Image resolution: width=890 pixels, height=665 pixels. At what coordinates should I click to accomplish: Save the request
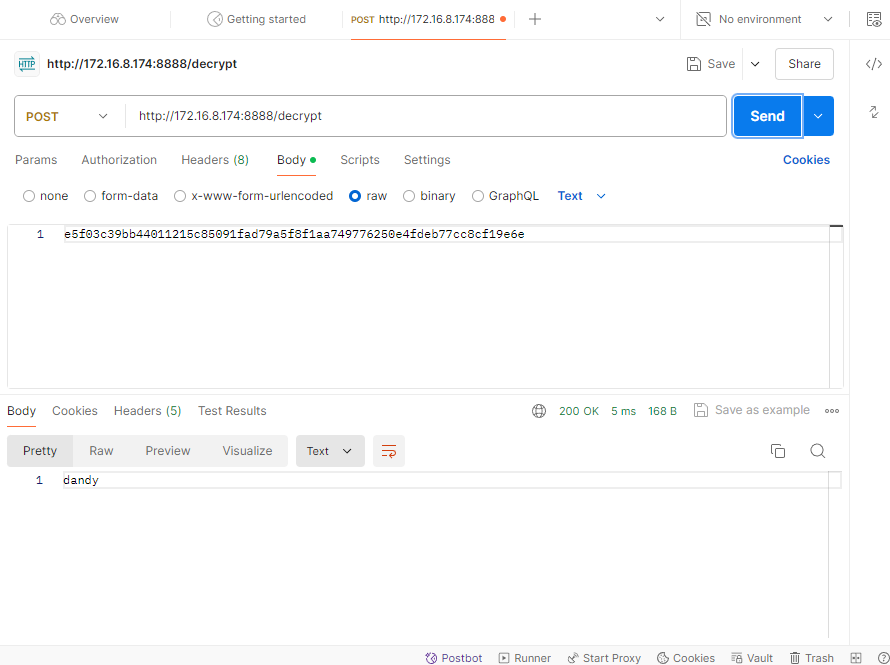(711, 64)
